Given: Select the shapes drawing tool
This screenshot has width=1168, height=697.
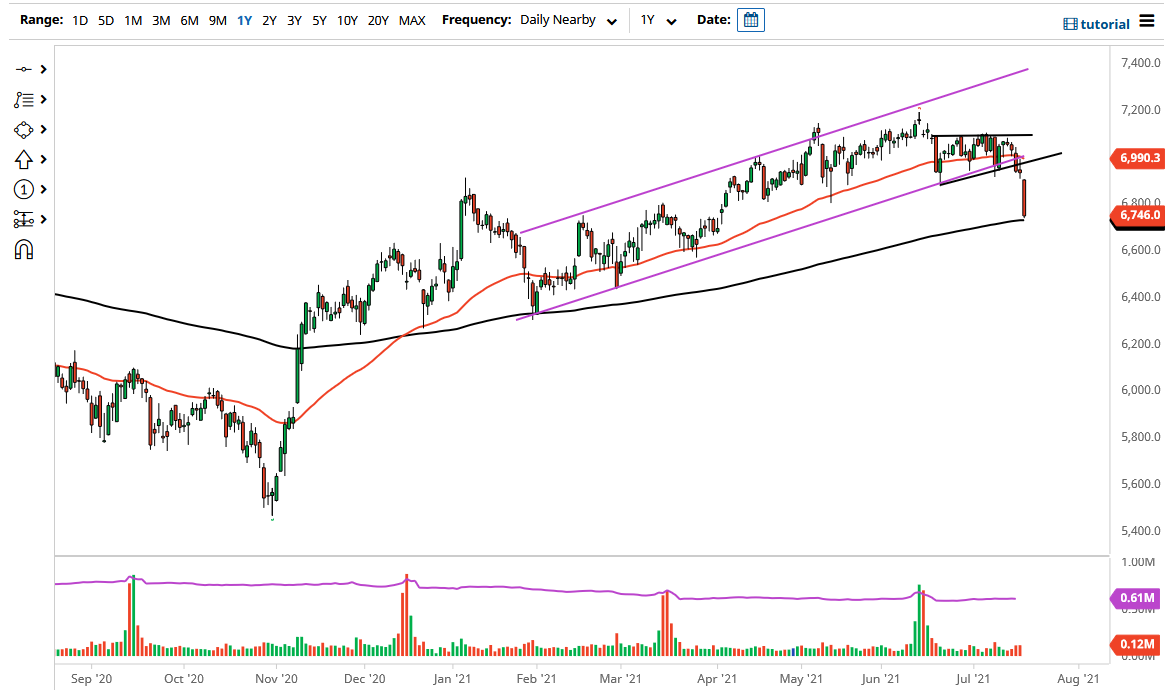Looking at the screenshot, I should click(x=25, y=130).
